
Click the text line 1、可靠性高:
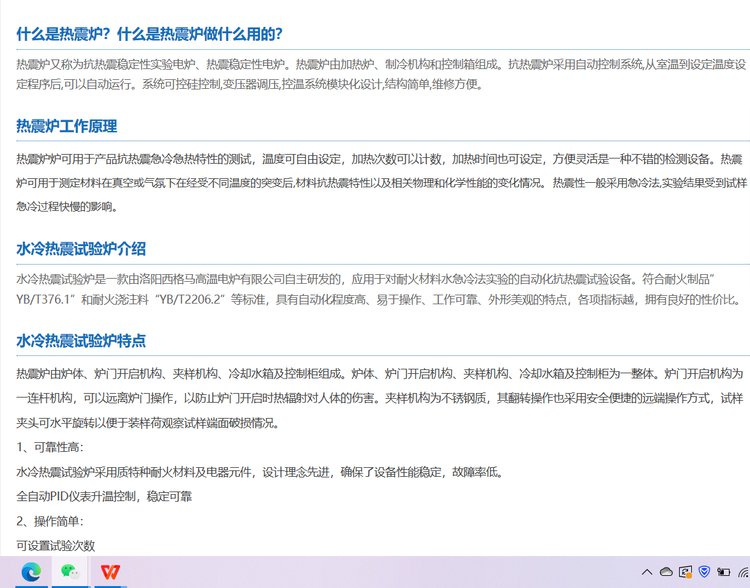pos(50,446)
